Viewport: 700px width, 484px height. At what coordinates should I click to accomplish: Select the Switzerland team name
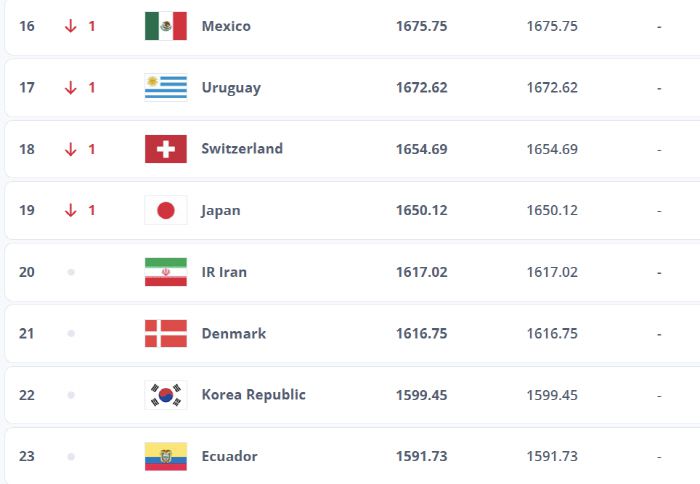click(242, 149)
